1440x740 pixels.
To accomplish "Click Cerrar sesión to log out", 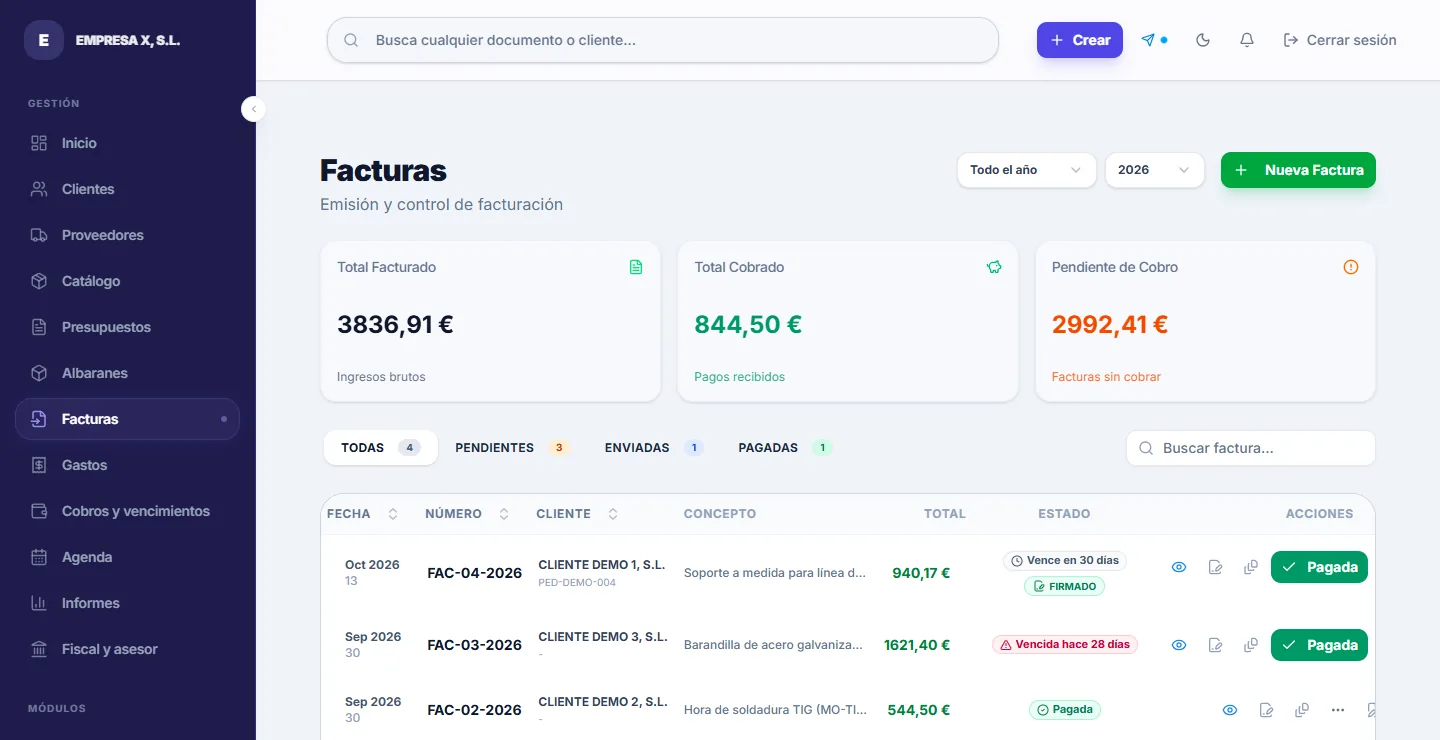I will [1340, 40].
